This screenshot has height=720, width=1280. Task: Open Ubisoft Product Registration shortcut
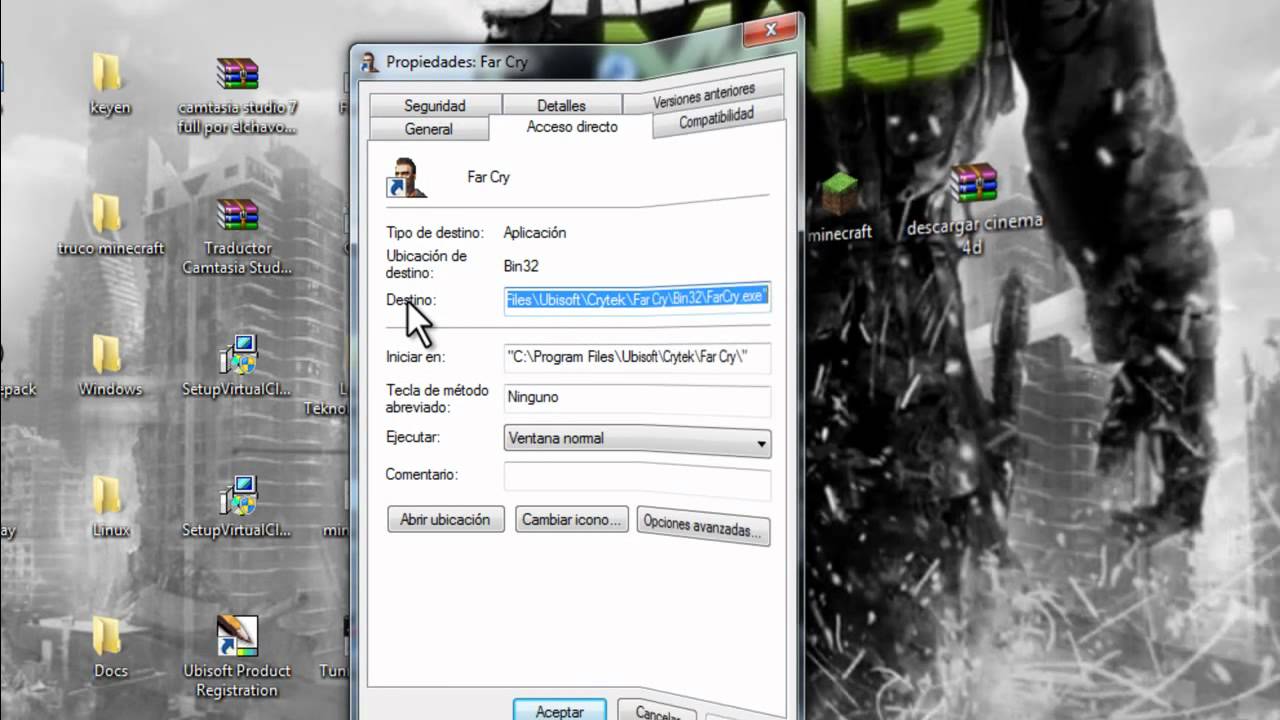pos(238,636)
